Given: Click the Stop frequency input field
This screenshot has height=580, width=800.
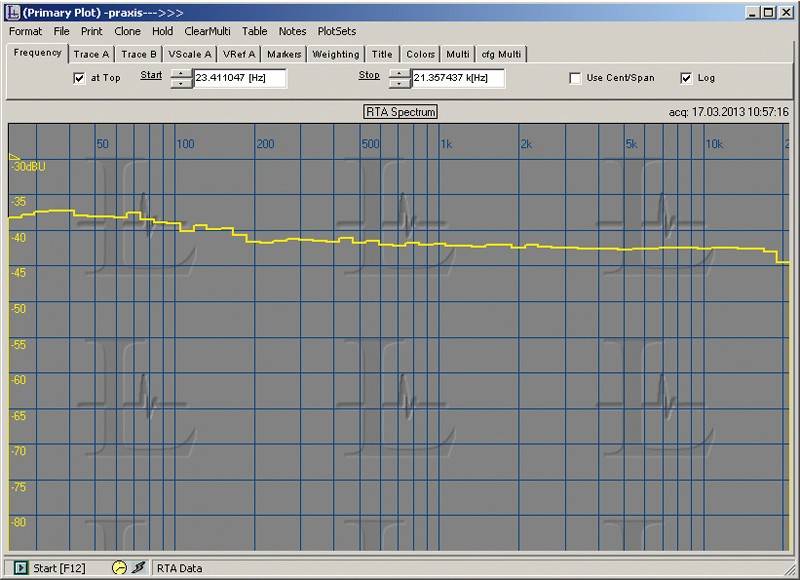Looking at the screenshot, I should click(x=458, y=78).
